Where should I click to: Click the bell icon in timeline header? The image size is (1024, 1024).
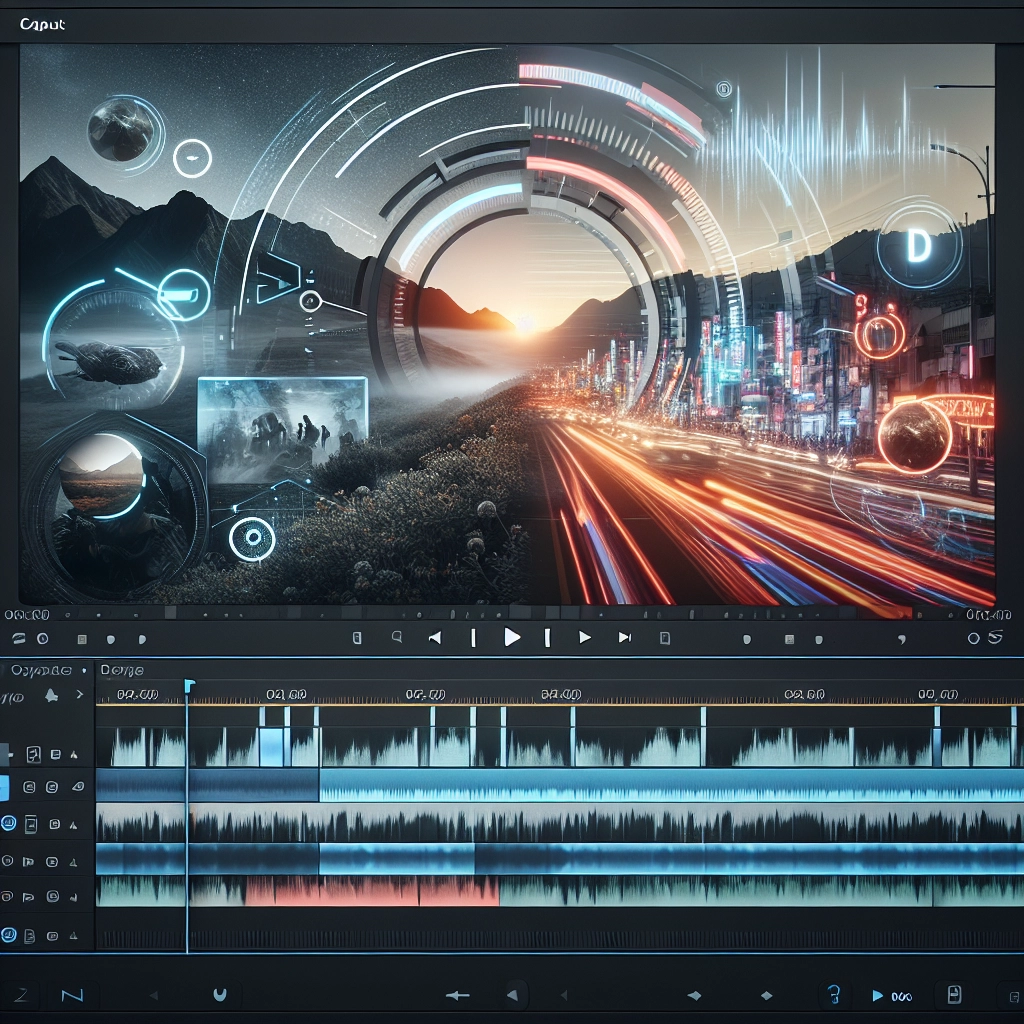tap(51, 695)
